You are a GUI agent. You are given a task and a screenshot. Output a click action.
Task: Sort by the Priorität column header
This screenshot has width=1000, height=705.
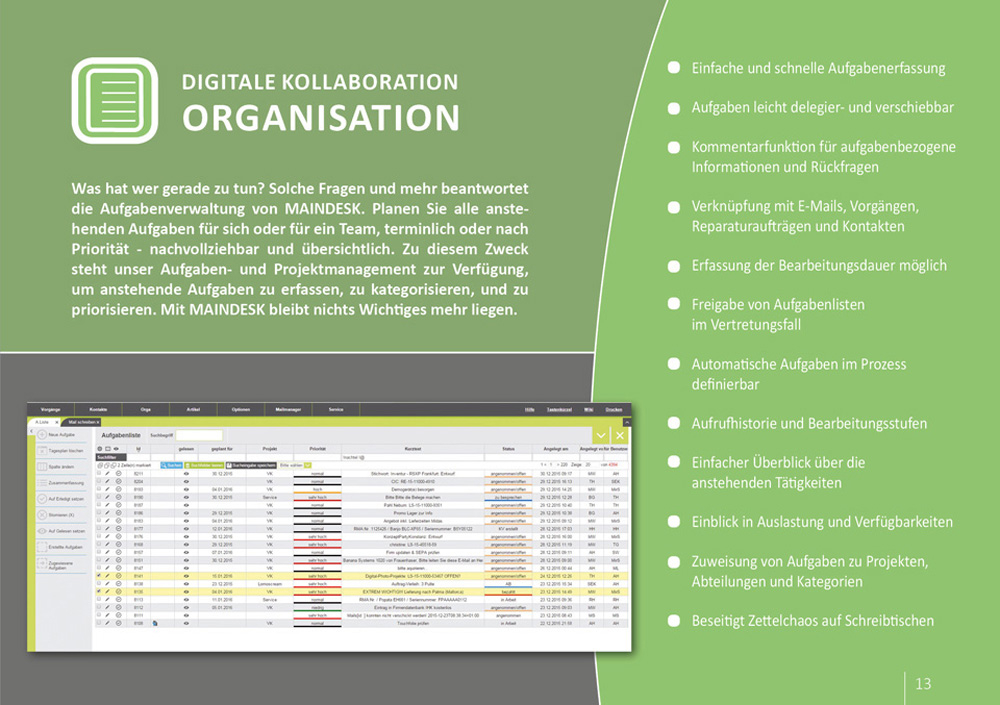[318, 449]
